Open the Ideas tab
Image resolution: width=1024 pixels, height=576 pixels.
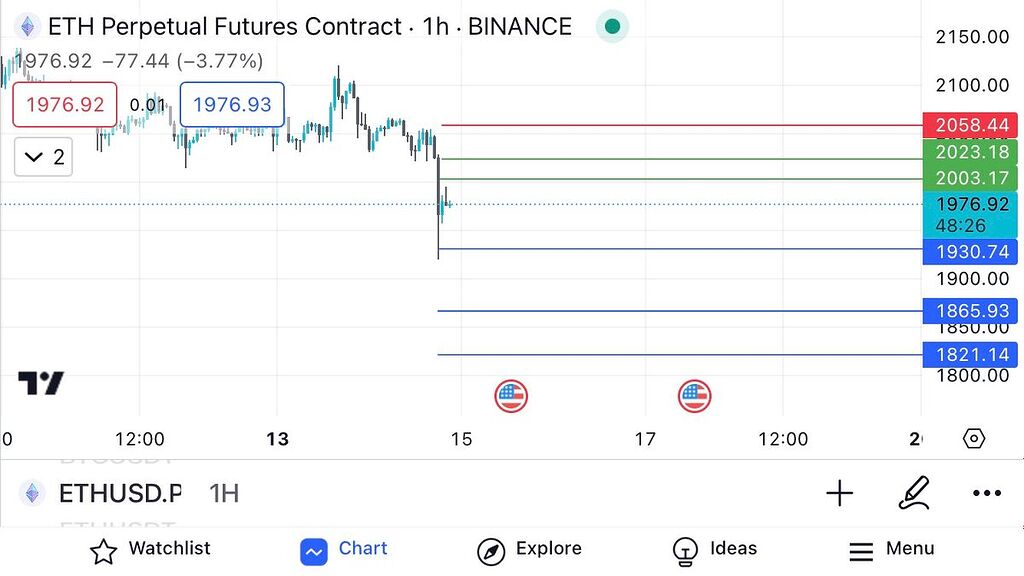[x=714, y=549]
